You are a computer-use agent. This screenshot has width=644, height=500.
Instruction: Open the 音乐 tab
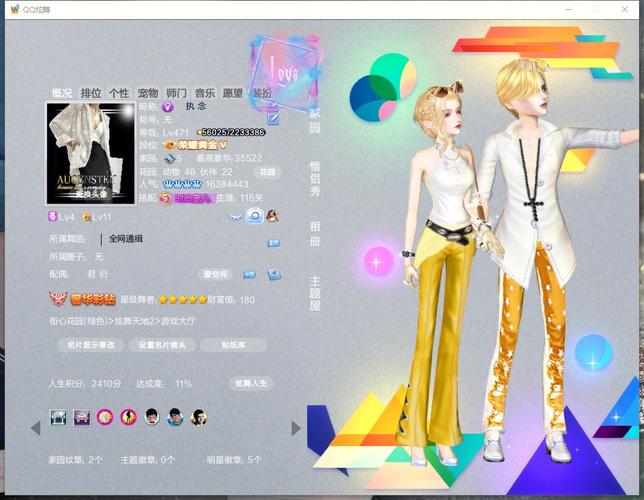(x=205, y=93)
